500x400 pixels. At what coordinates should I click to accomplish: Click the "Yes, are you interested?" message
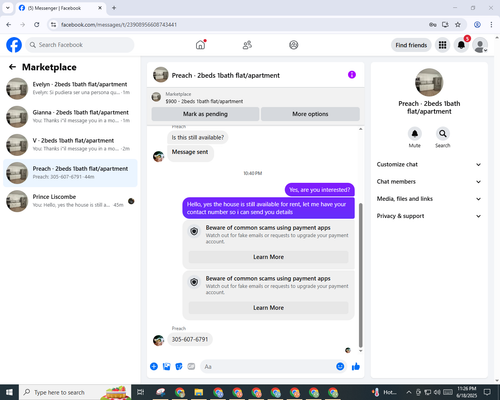[x=319, y=190]
